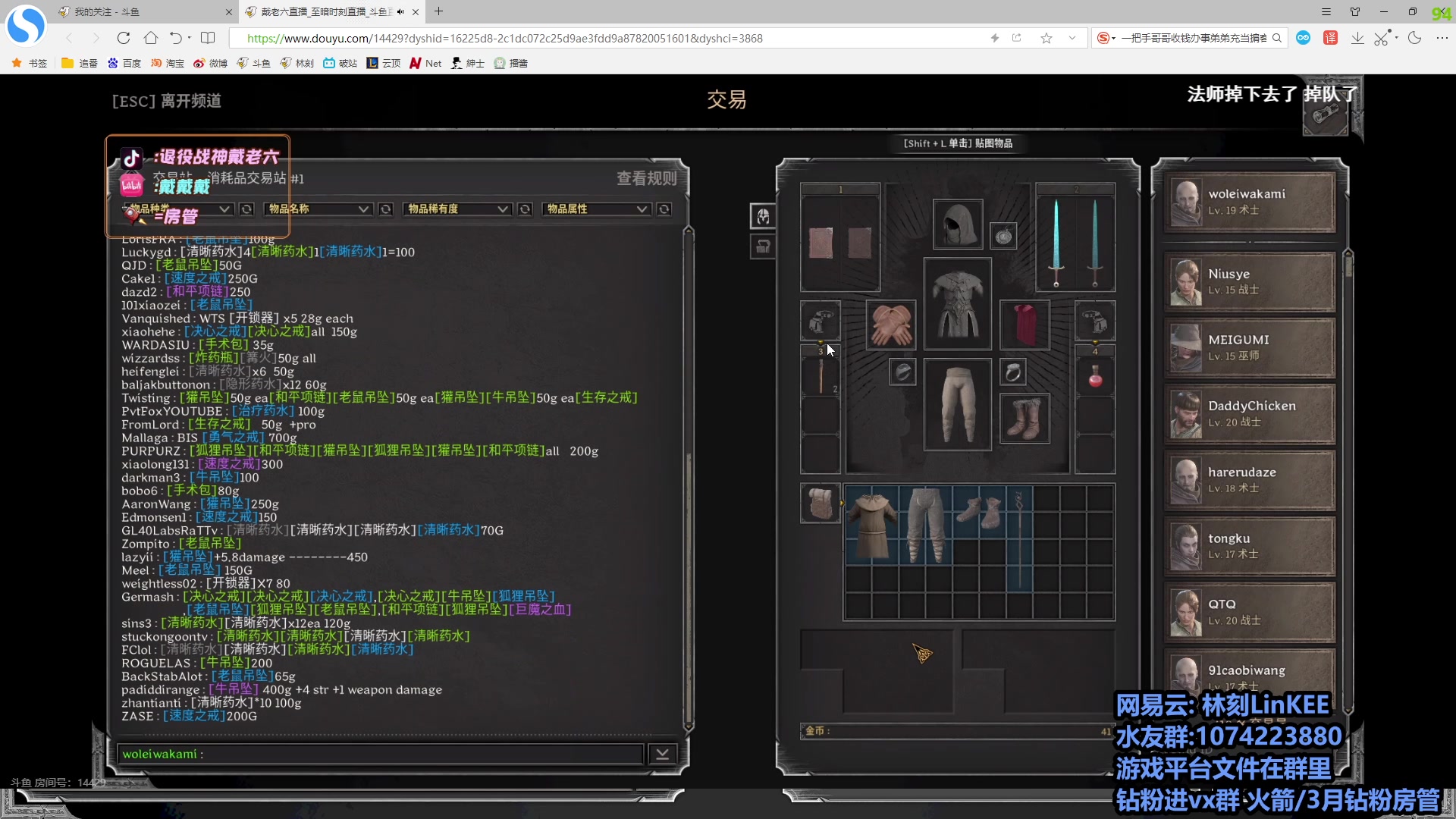Open the 物品属性 dropdown filter

click(596, 209)
